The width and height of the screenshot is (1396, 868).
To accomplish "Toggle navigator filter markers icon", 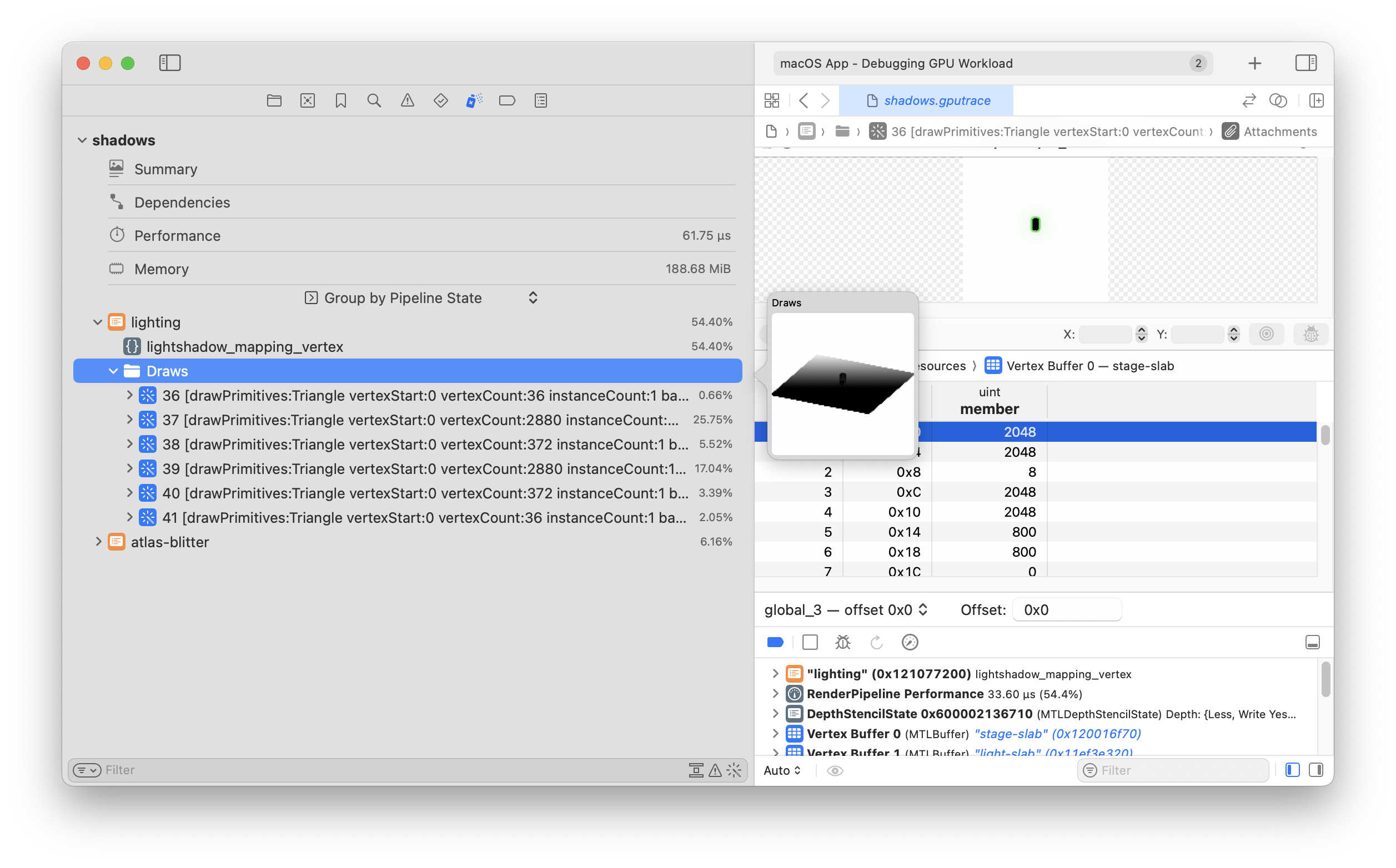I will 696,770.
